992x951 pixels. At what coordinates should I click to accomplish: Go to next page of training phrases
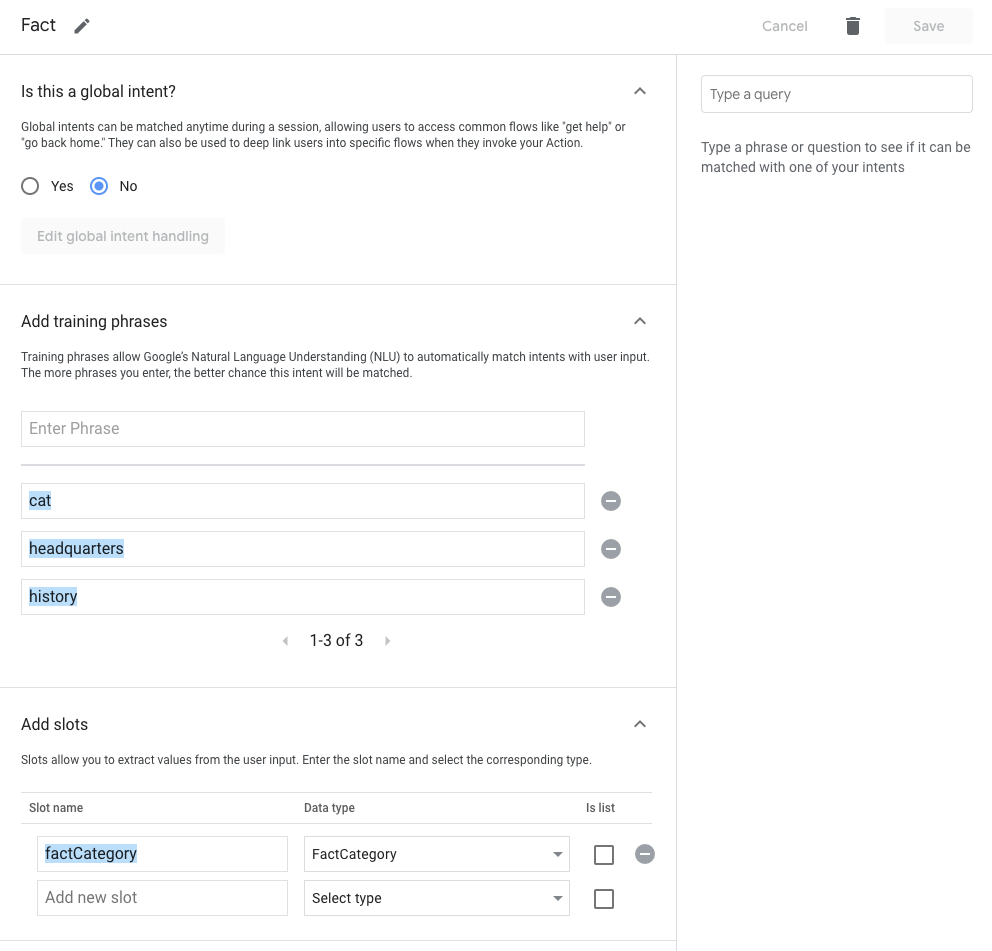click(x=388, y=641)
